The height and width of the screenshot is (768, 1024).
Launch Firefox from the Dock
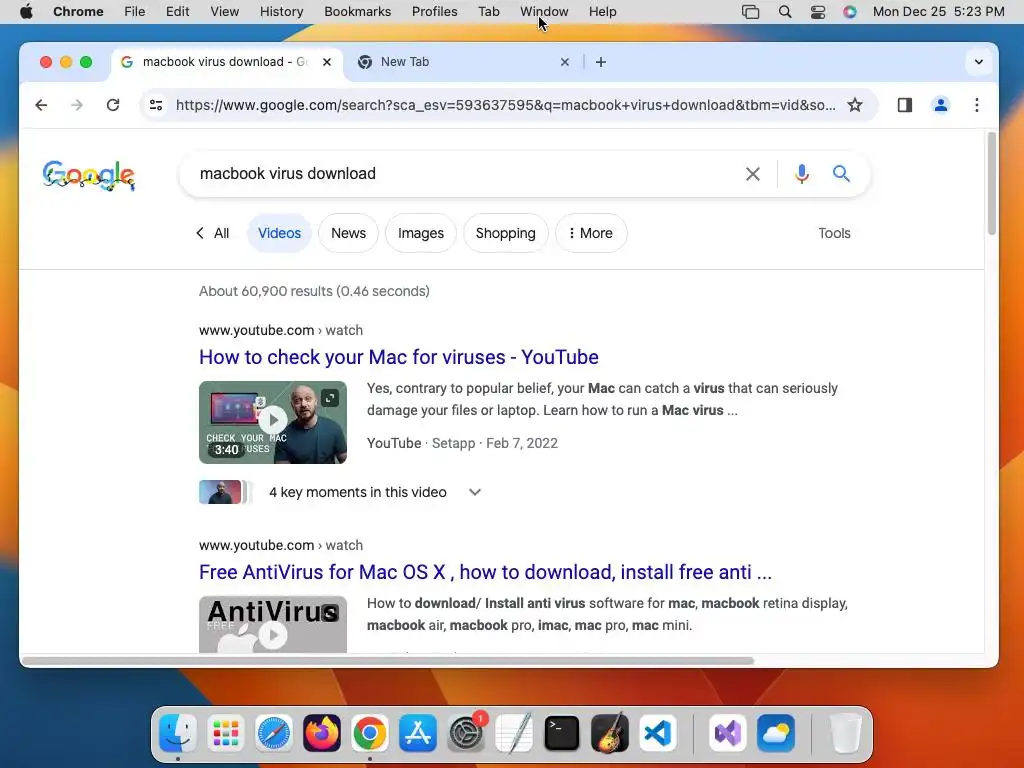pyautogui.click(x=321, y=733)
